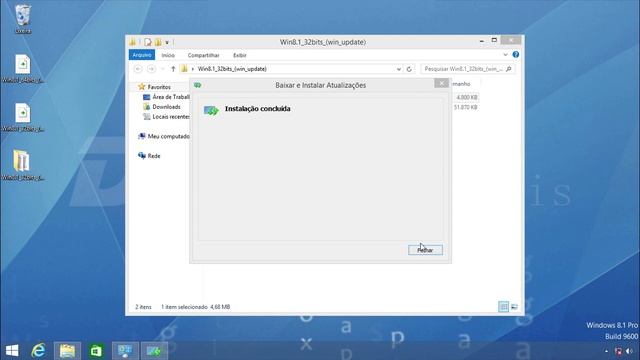Select the folder icon on the desktop

(x=22, y=166)
